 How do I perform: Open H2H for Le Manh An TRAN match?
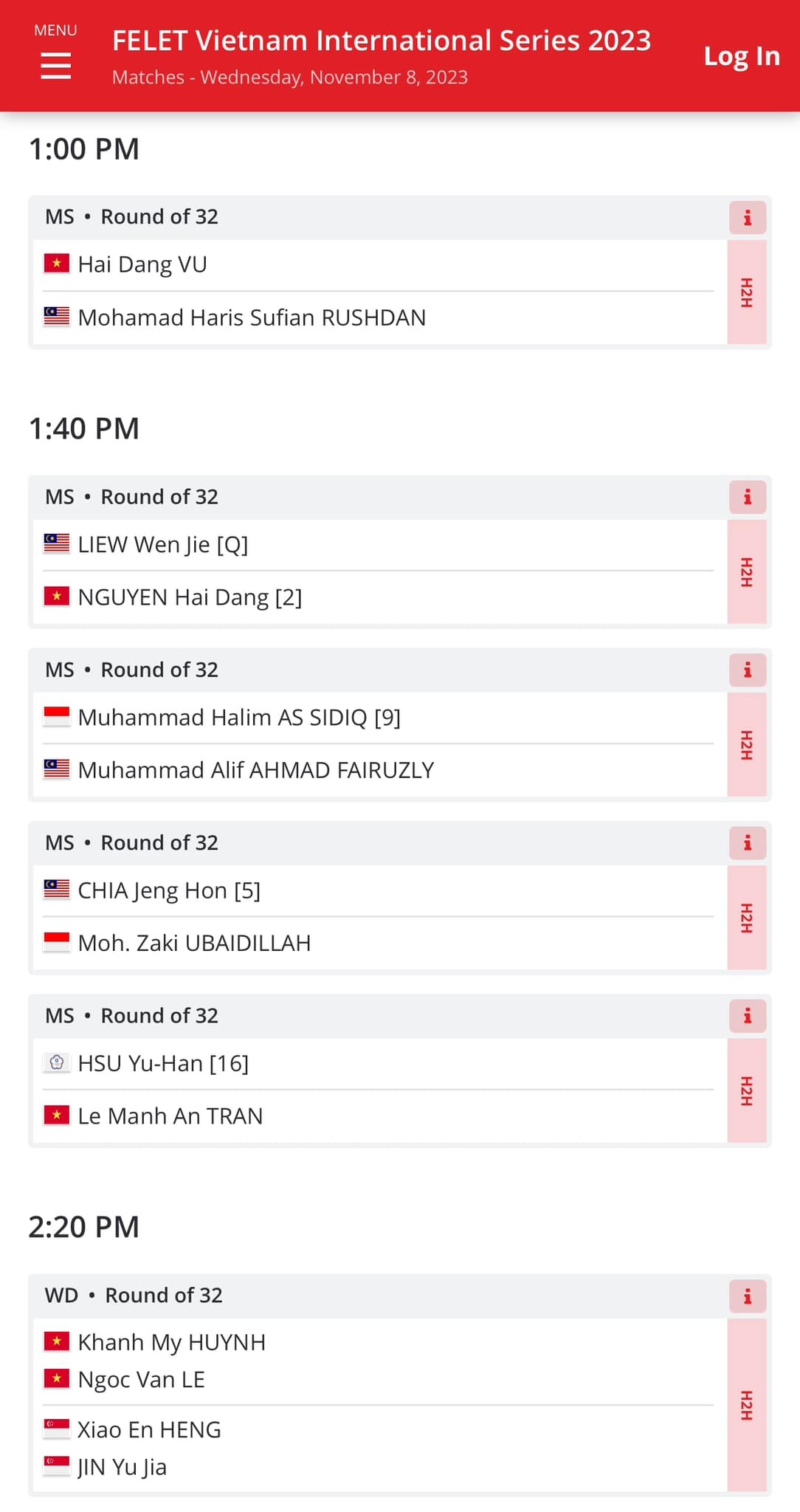(747, 1090)
